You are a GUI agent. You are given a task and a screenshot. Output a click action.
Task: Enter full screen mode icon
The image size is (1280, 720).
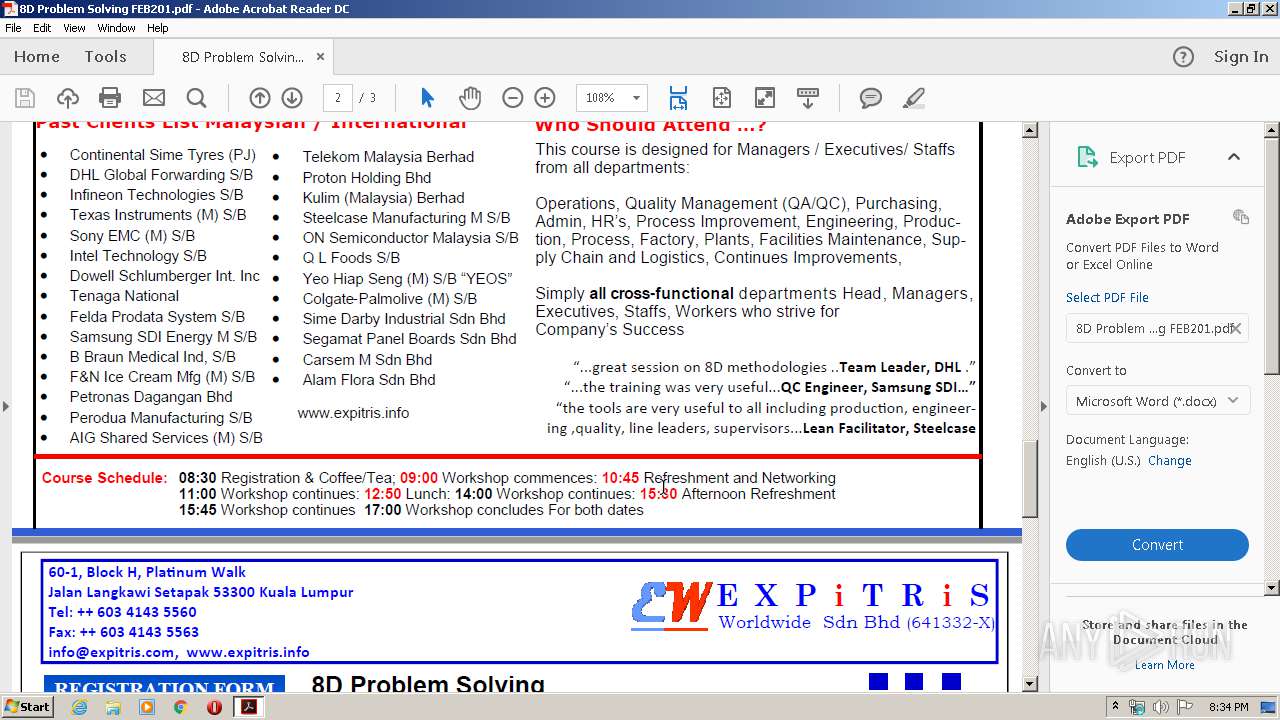765,98
